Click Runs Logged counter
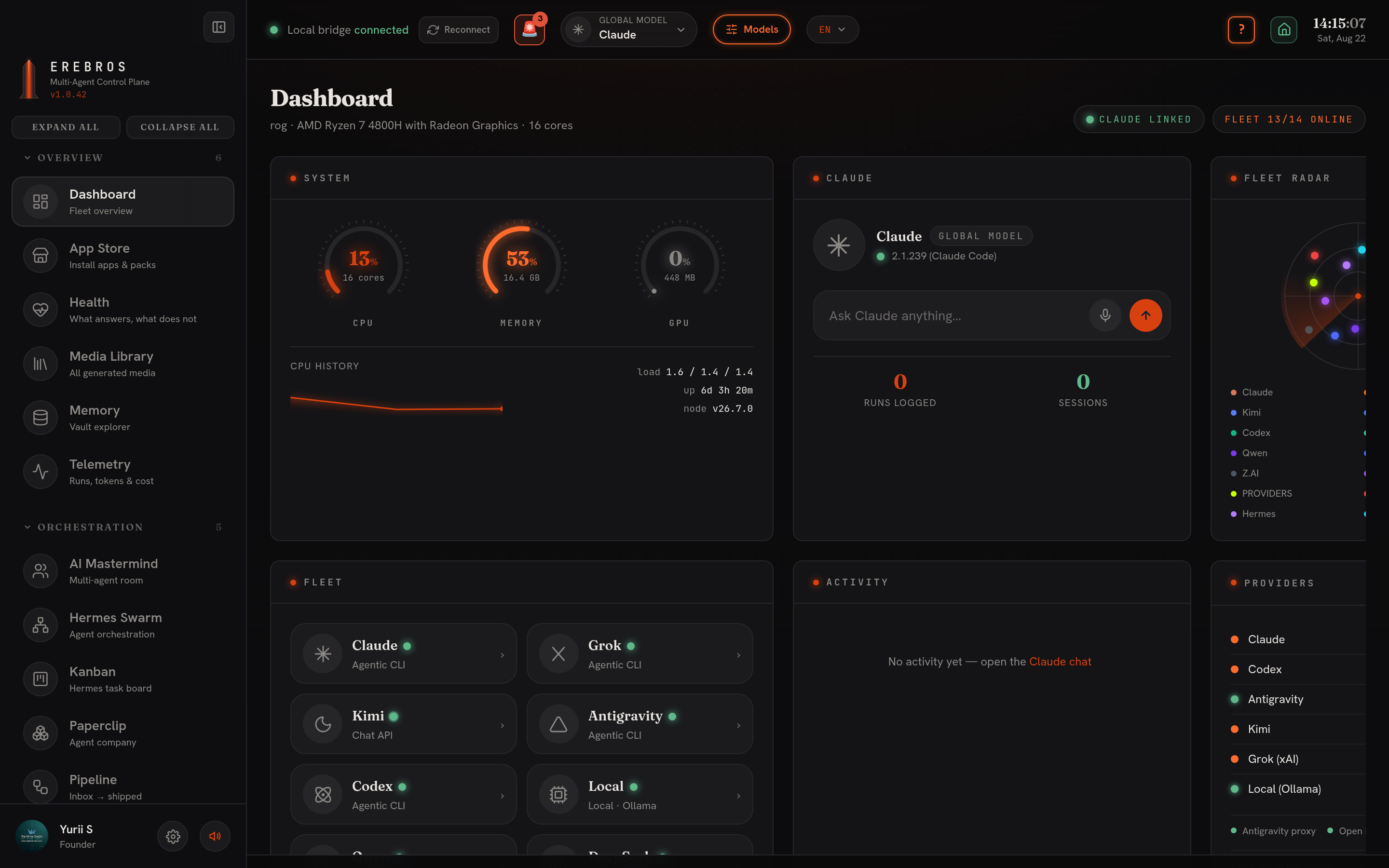 pos(900,390)
